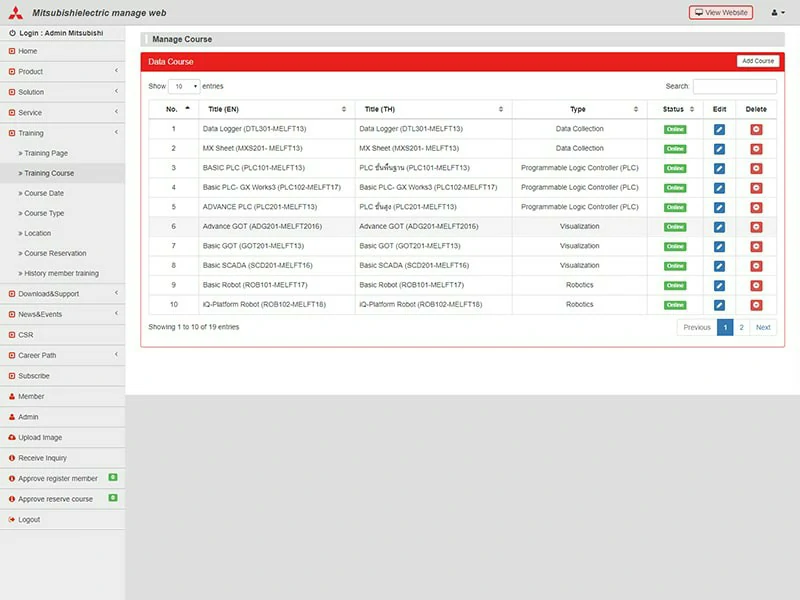Viewport: 800px width, 600px height.
Task: Log out using the Logout link
Action: pos(62,519)
